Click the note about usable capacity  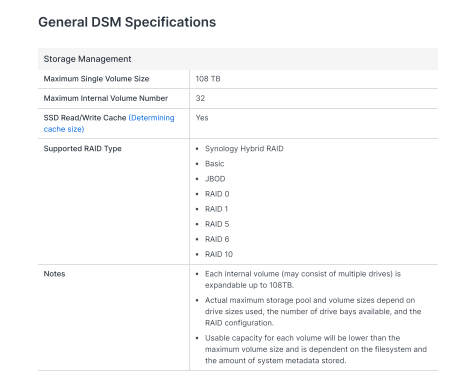click(316, 349)
